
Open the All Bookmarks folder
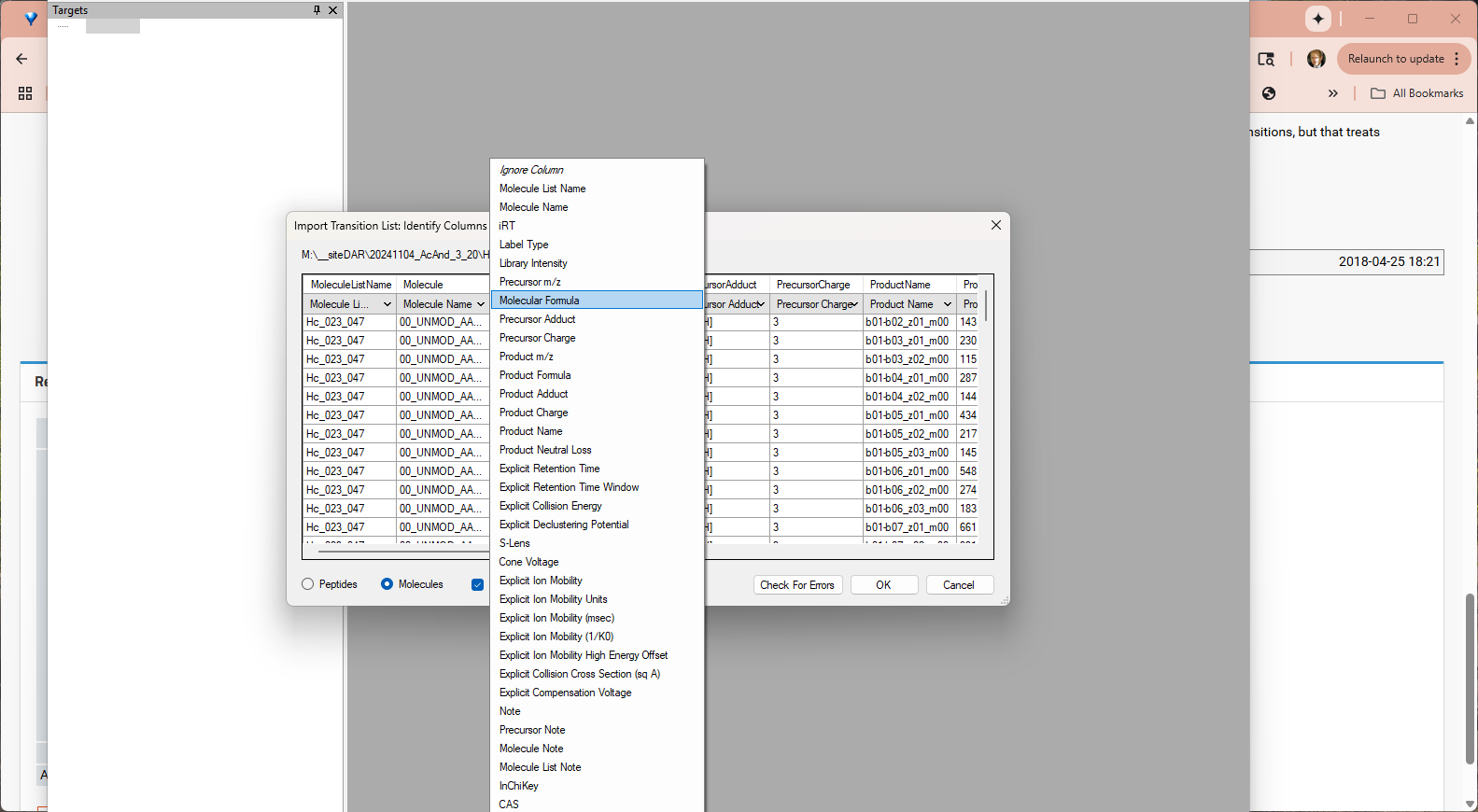click(1417, 93)
